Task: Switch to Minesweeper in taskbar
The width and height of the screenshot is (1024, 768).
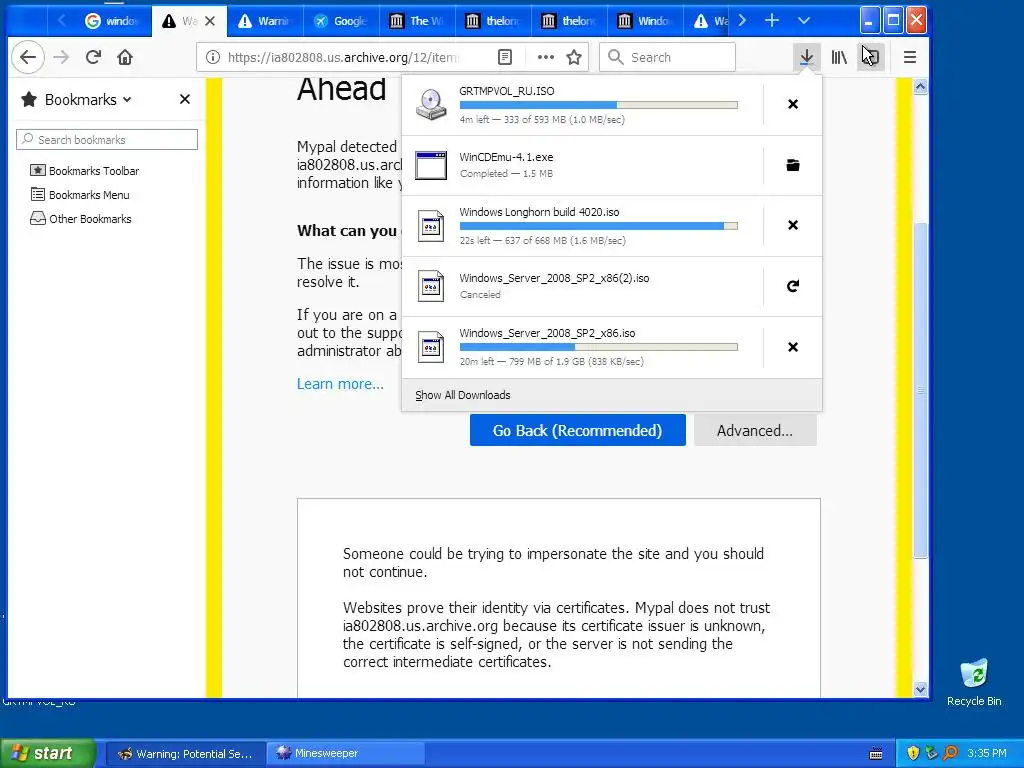Action: click(345, 754)
